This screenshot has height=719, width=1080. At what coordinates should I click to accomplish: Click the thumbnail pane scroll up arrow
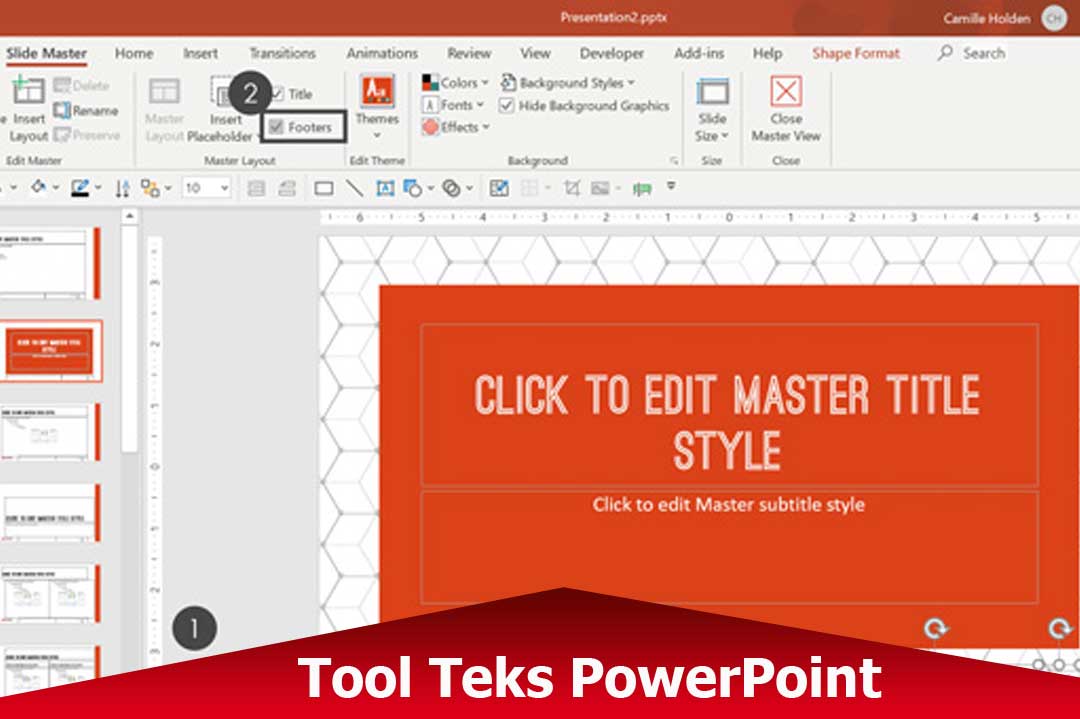[129, 216]
